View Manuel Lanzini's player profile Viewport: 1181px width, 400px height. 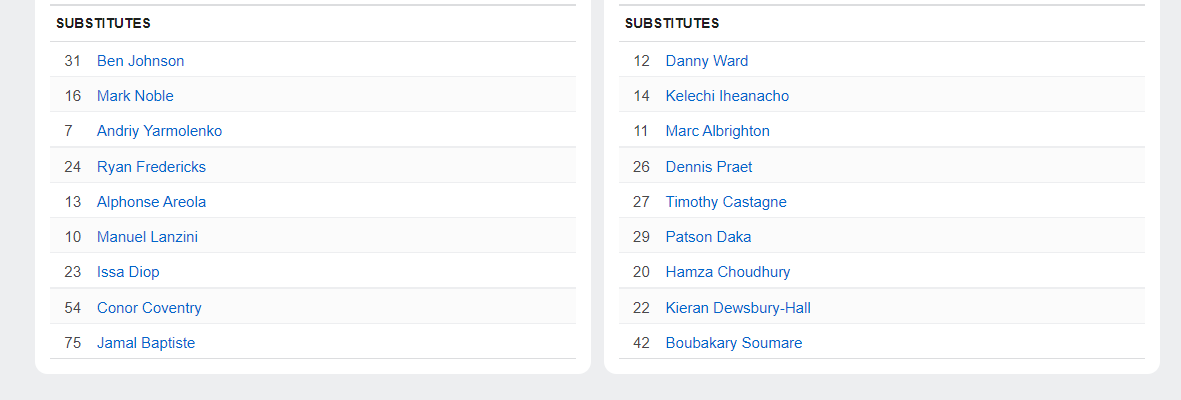point(147,237)
